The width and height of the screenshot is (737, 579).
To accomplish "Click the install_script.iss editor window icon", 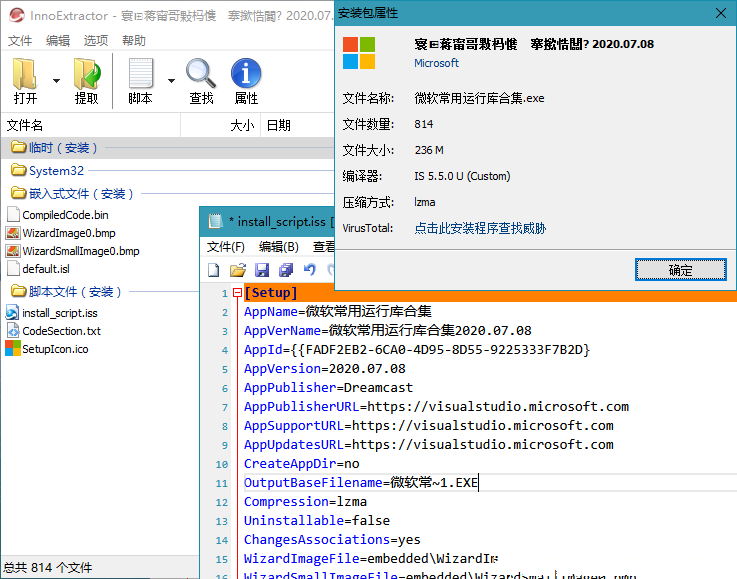I will (215, 221).
